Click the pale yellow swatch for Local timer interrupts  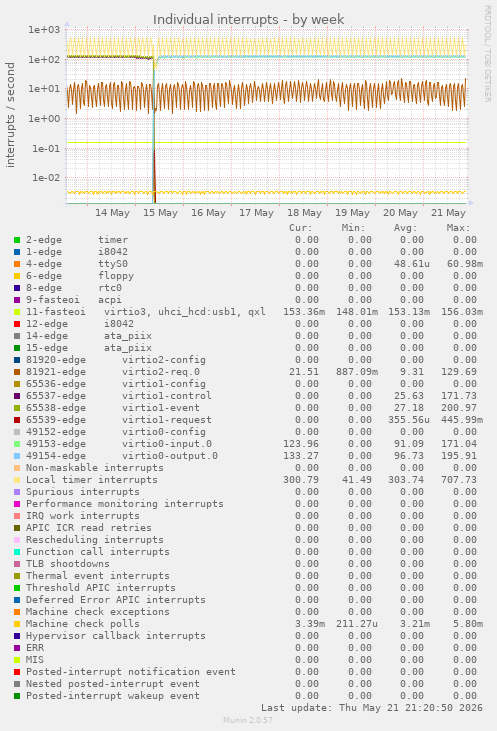[17, 480]
